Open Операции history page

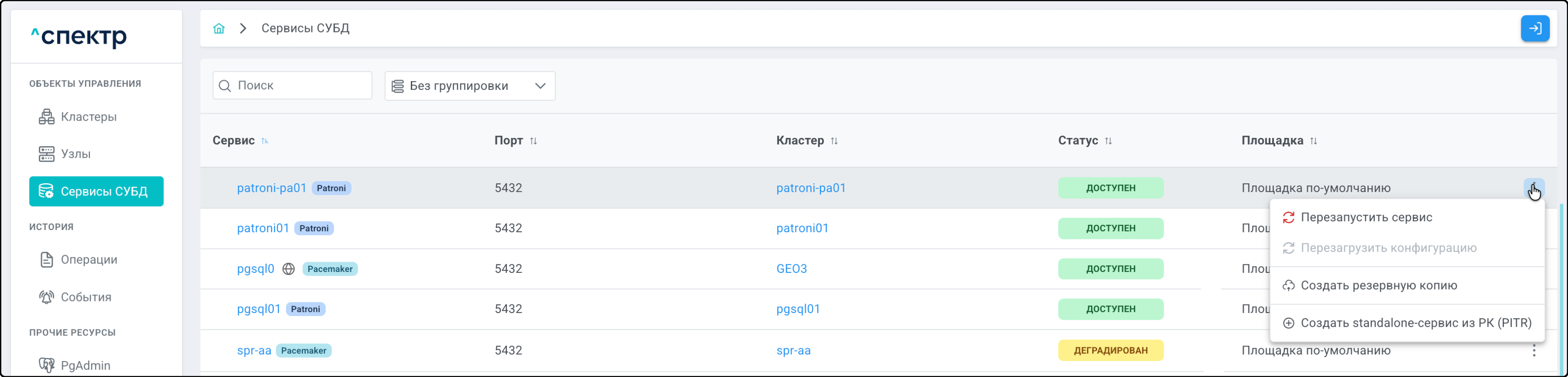[x=89, y=260]
